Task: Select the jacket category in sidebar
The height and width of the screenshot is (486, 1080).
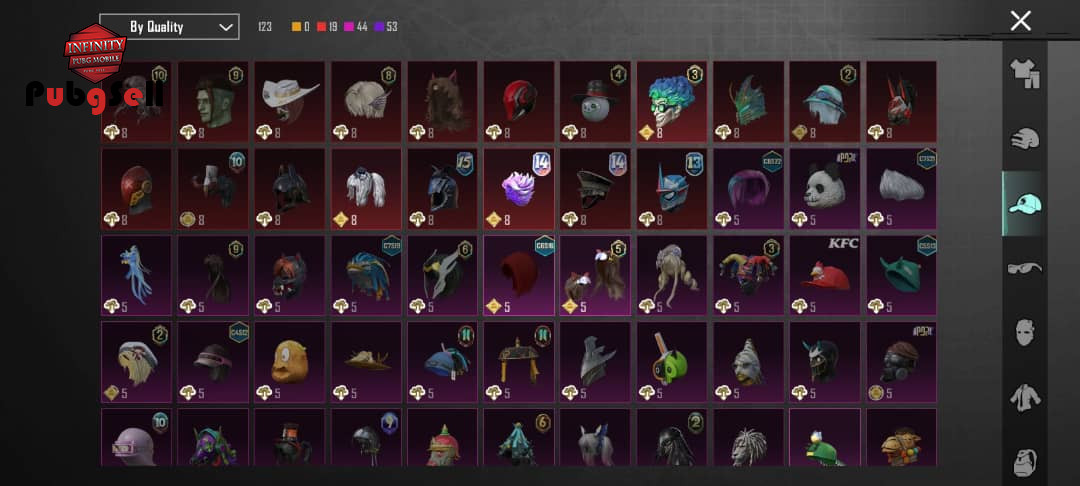Action: [1024, 397]
